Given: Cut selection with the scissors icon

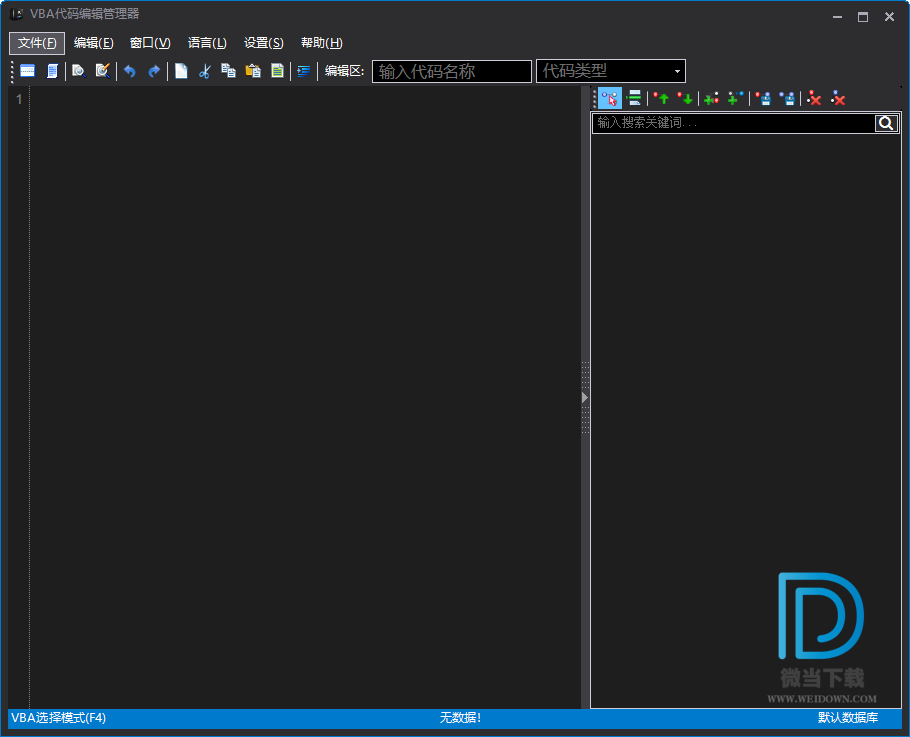Looking at the screenshot, I should click(x=204, y=71).
